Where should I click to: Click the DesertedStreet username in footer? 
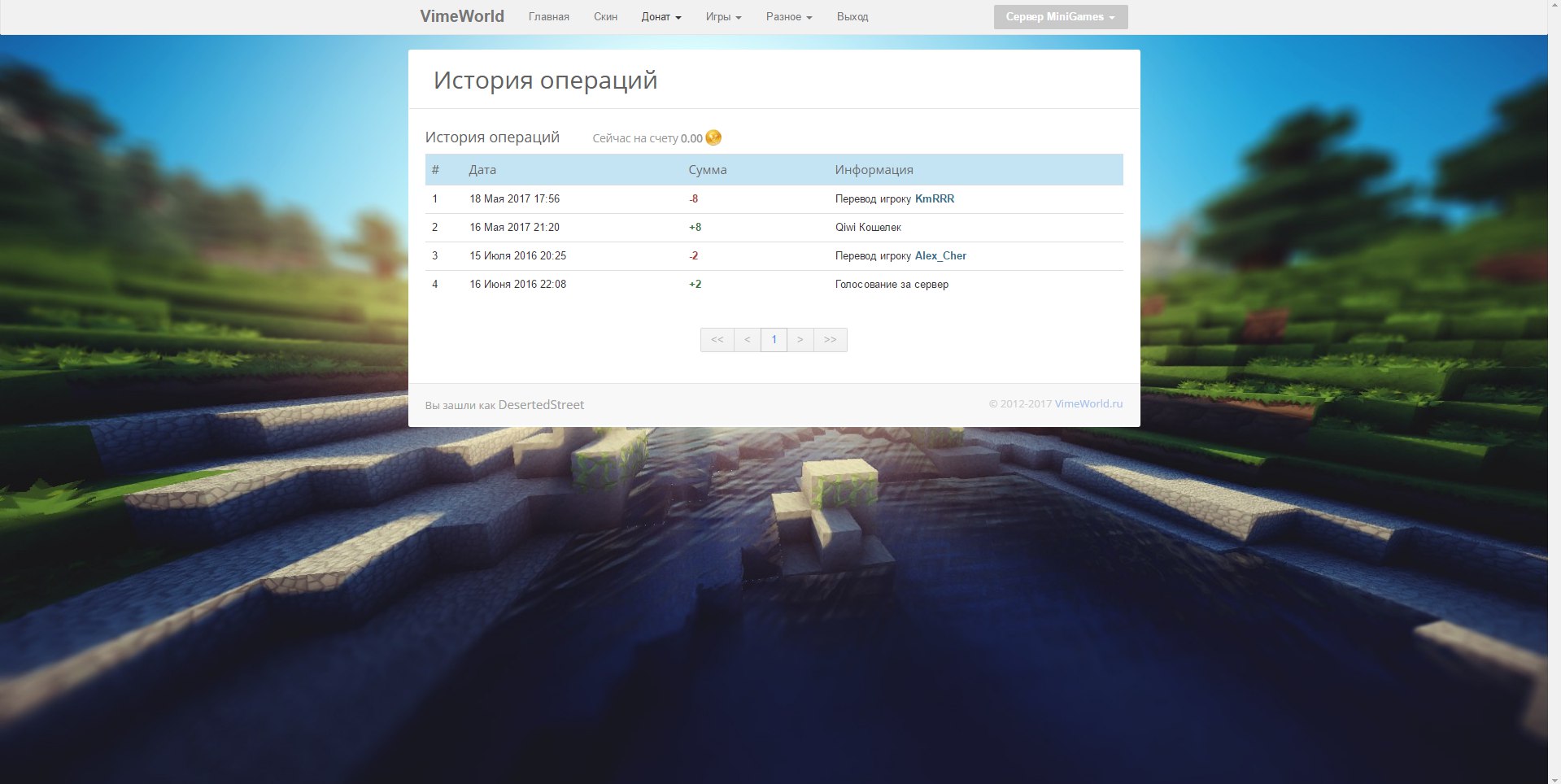click(541, 404)
